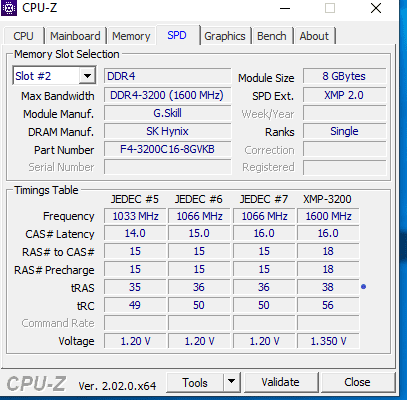The height and width of the screenshot is (400, 407).
Task: Close the window with the X button
Action: coord(376,8)
